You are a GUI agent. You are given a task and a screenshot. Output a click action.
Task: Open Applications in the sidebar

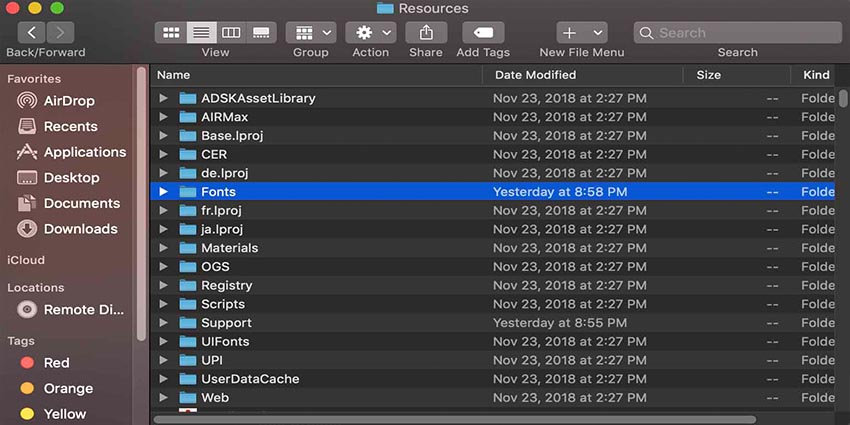[x=84, y=152]
